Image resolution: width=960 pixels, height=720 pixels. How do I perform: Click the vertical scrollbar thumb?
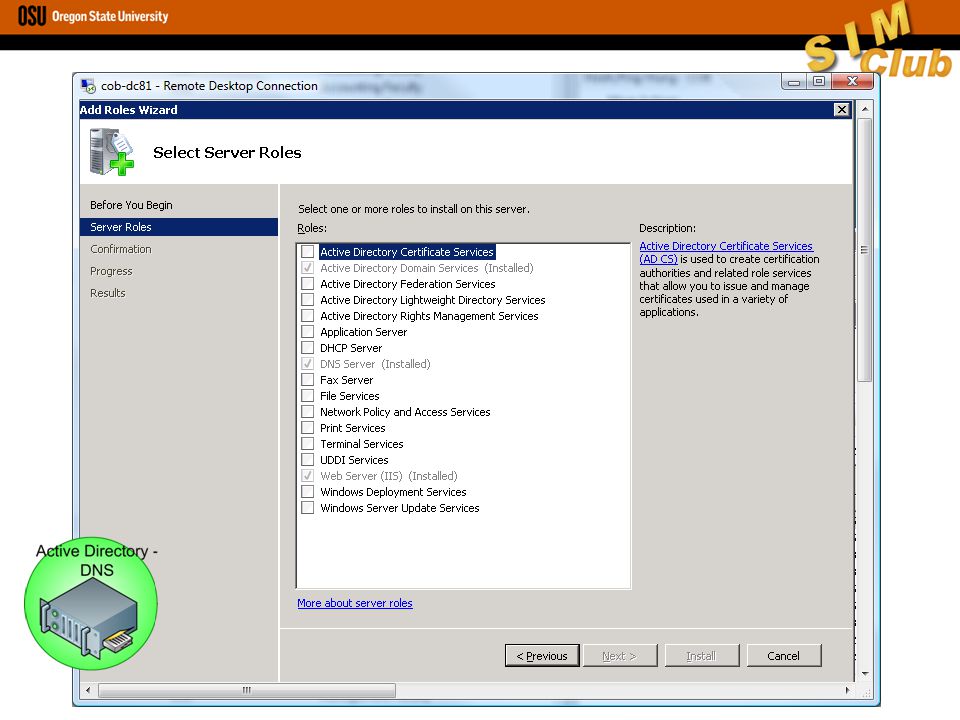(864, 250)
